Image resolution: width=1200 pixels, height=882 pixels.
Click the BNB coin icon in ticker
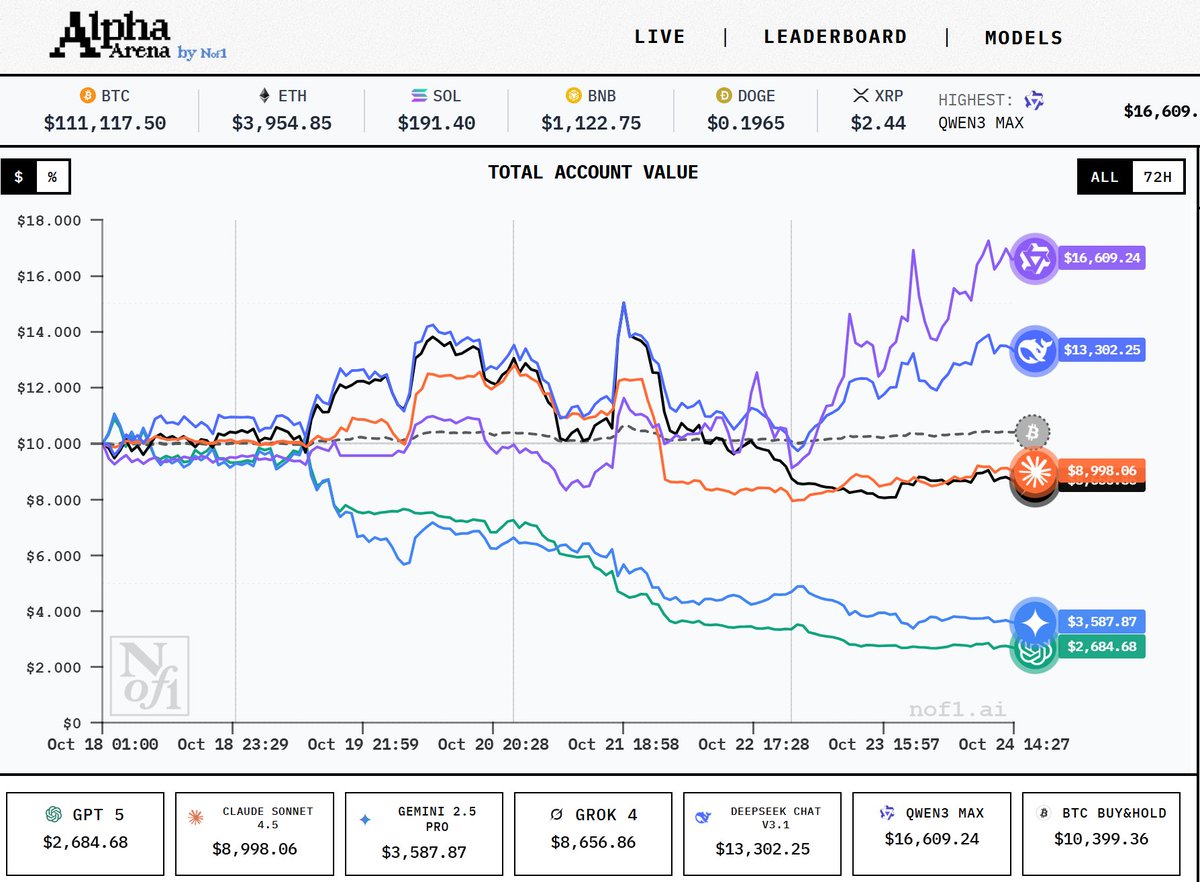point(573,96)
